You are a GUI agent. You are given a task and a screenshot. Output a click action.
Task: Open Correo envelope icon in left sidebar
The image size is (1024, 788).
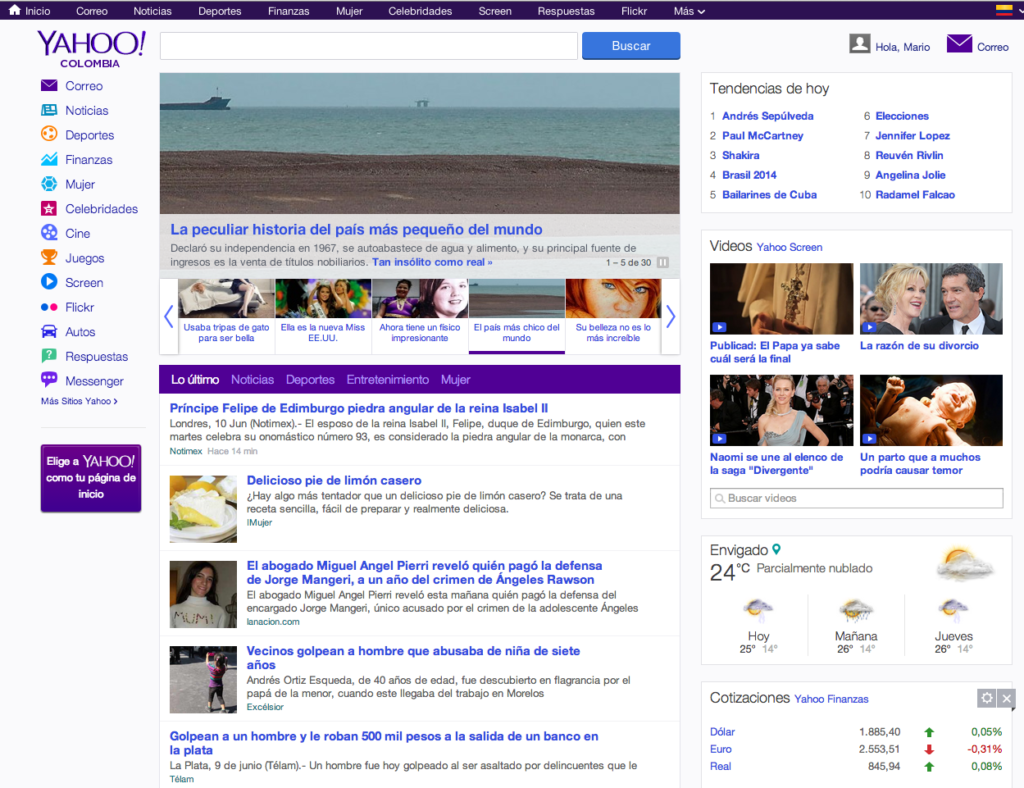(49, 86)
